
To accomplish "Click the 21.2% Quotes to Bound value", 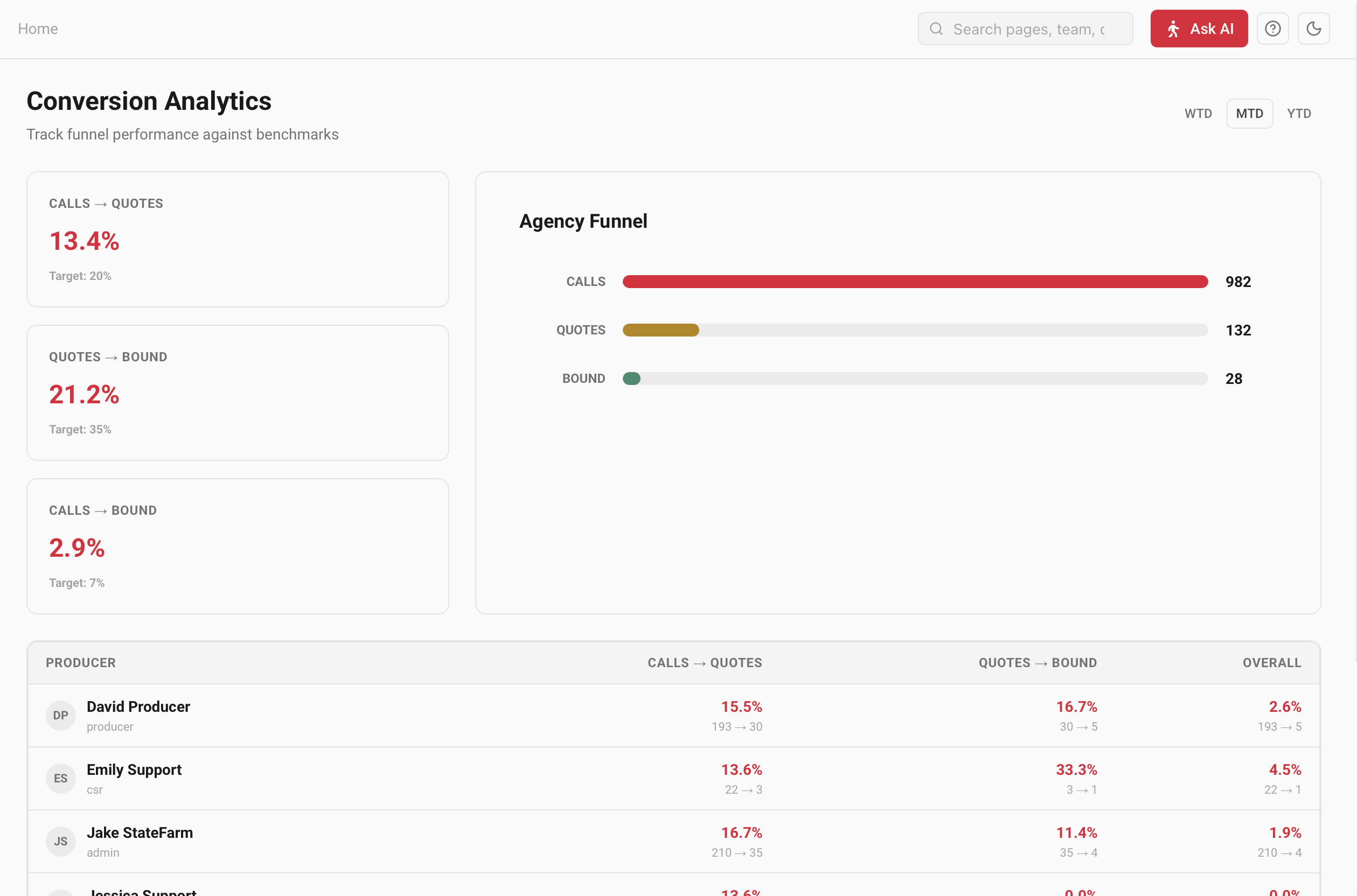I will pos(84,394).
